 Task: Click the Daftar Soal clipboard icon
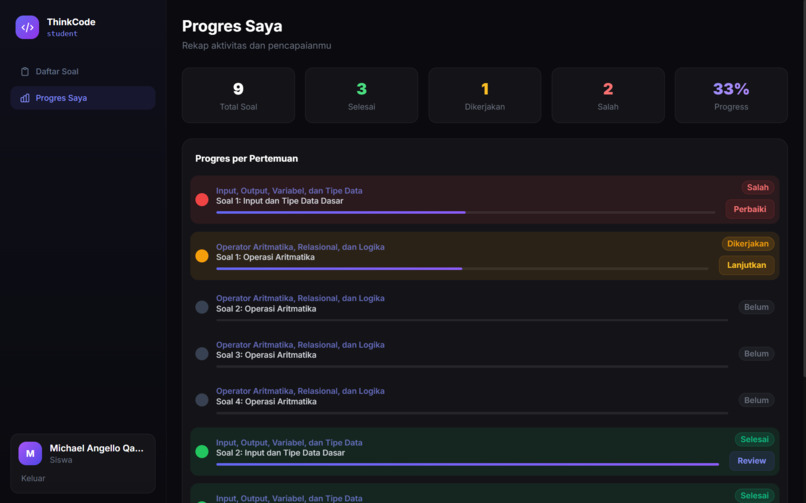[25, 71]
